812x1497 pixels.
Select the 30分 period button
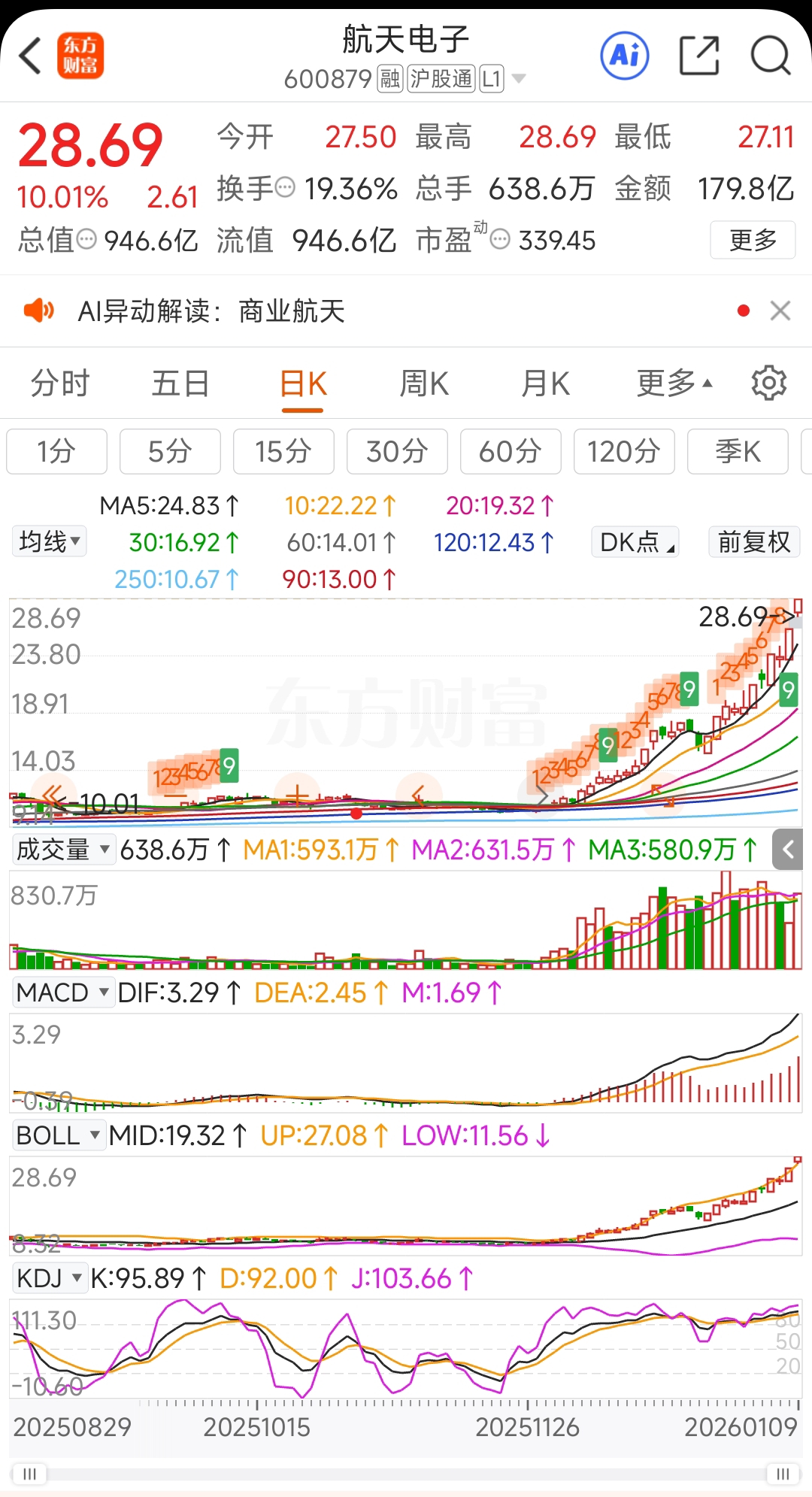point(397,451)
